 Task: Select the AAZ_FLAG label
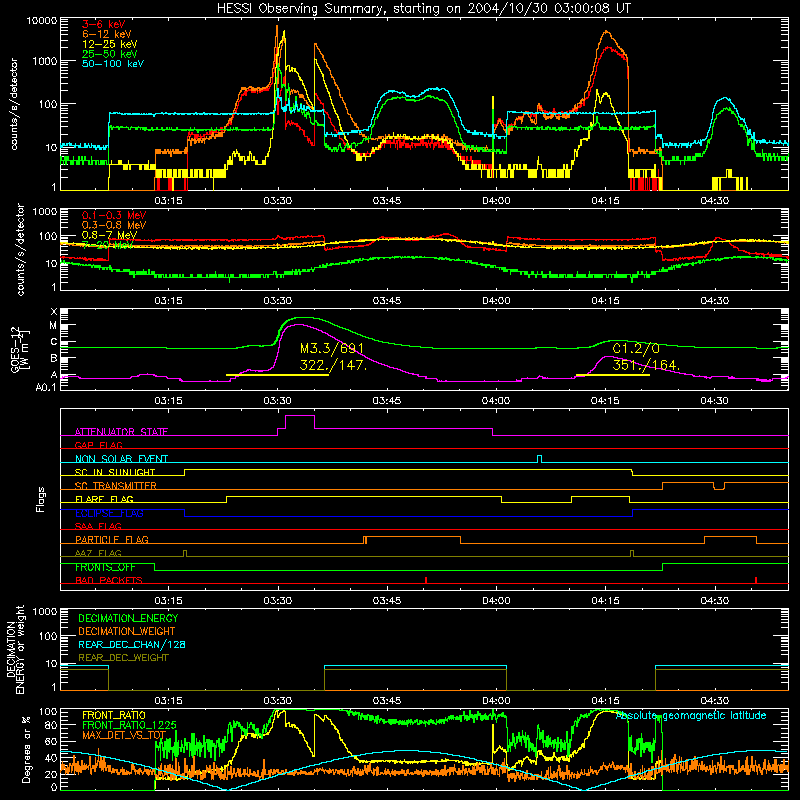pos(98,553)
